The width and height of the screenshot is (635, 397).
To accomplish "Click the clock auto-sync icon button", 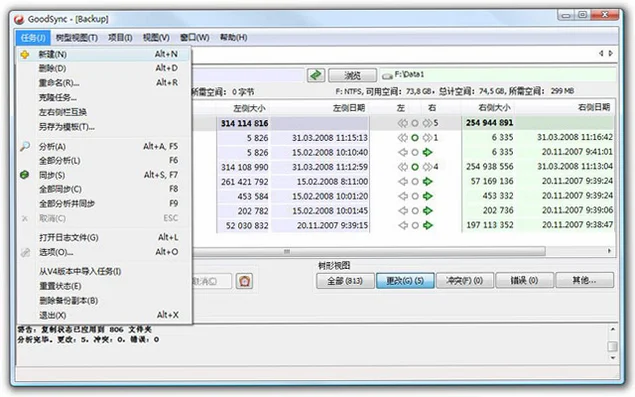I will [245, 281].
